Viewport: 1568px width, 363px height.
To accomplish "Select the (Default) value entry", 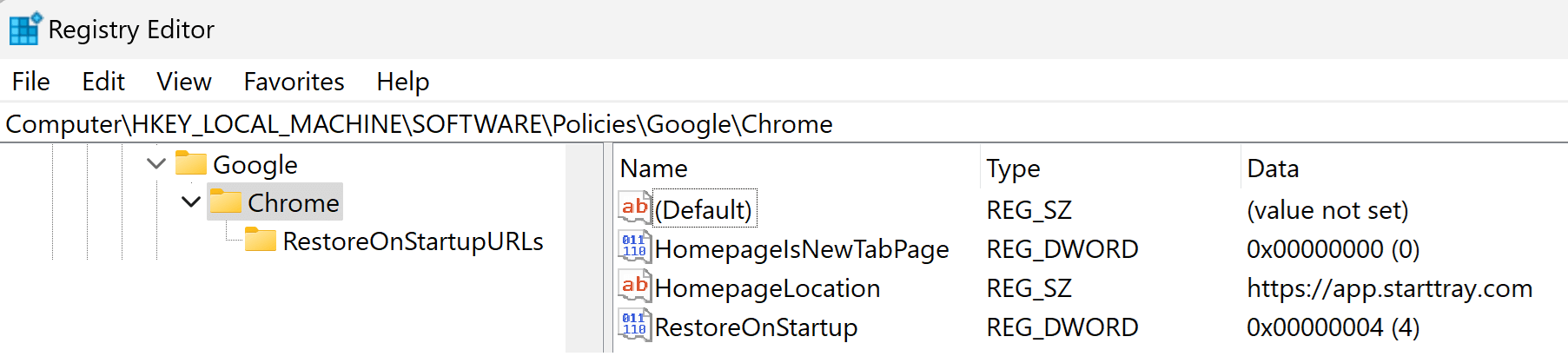I will click(704, 210).
